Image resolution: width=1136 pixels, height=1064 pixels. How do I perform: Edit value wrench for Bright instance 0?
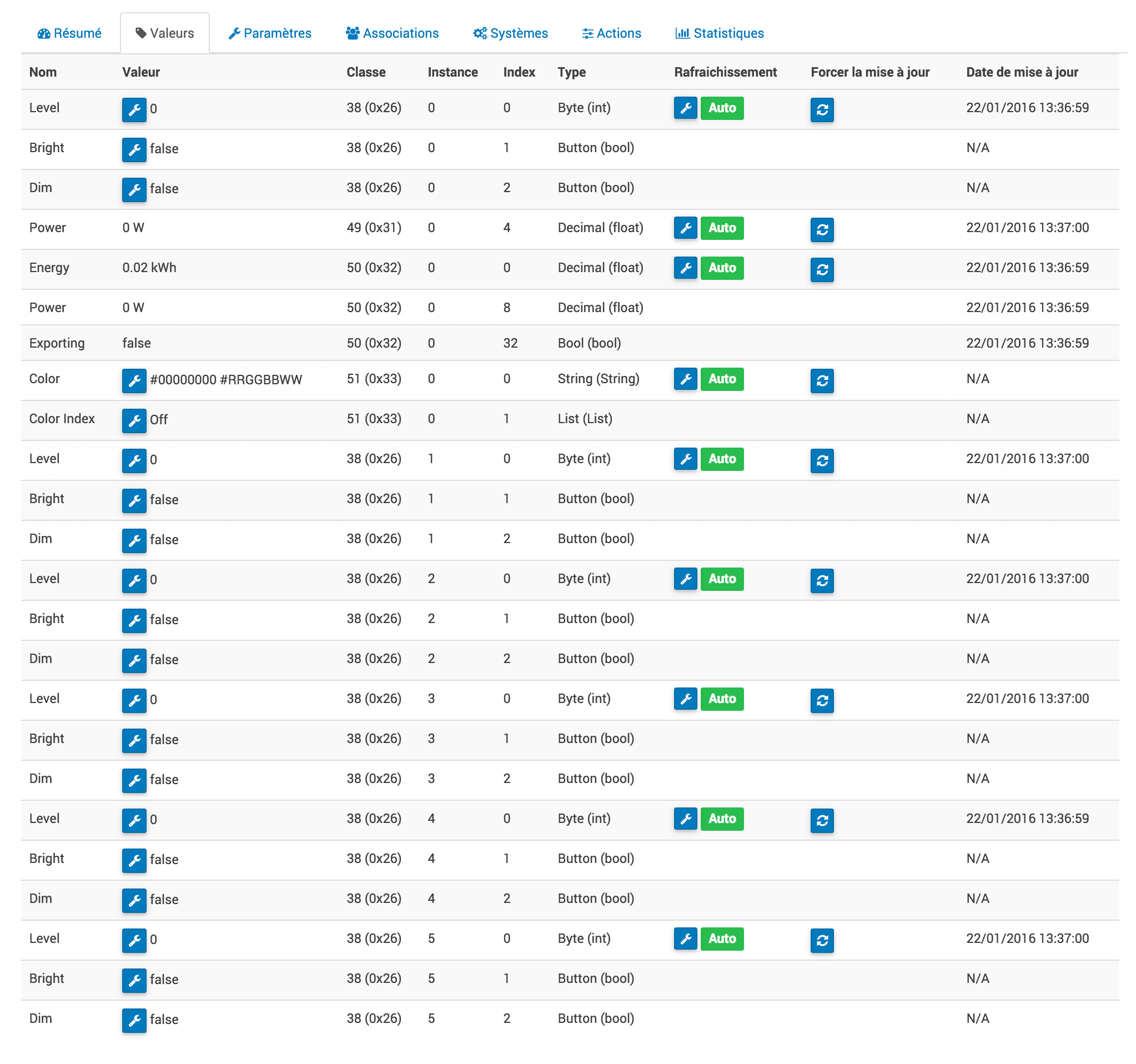tap(134, 150)
